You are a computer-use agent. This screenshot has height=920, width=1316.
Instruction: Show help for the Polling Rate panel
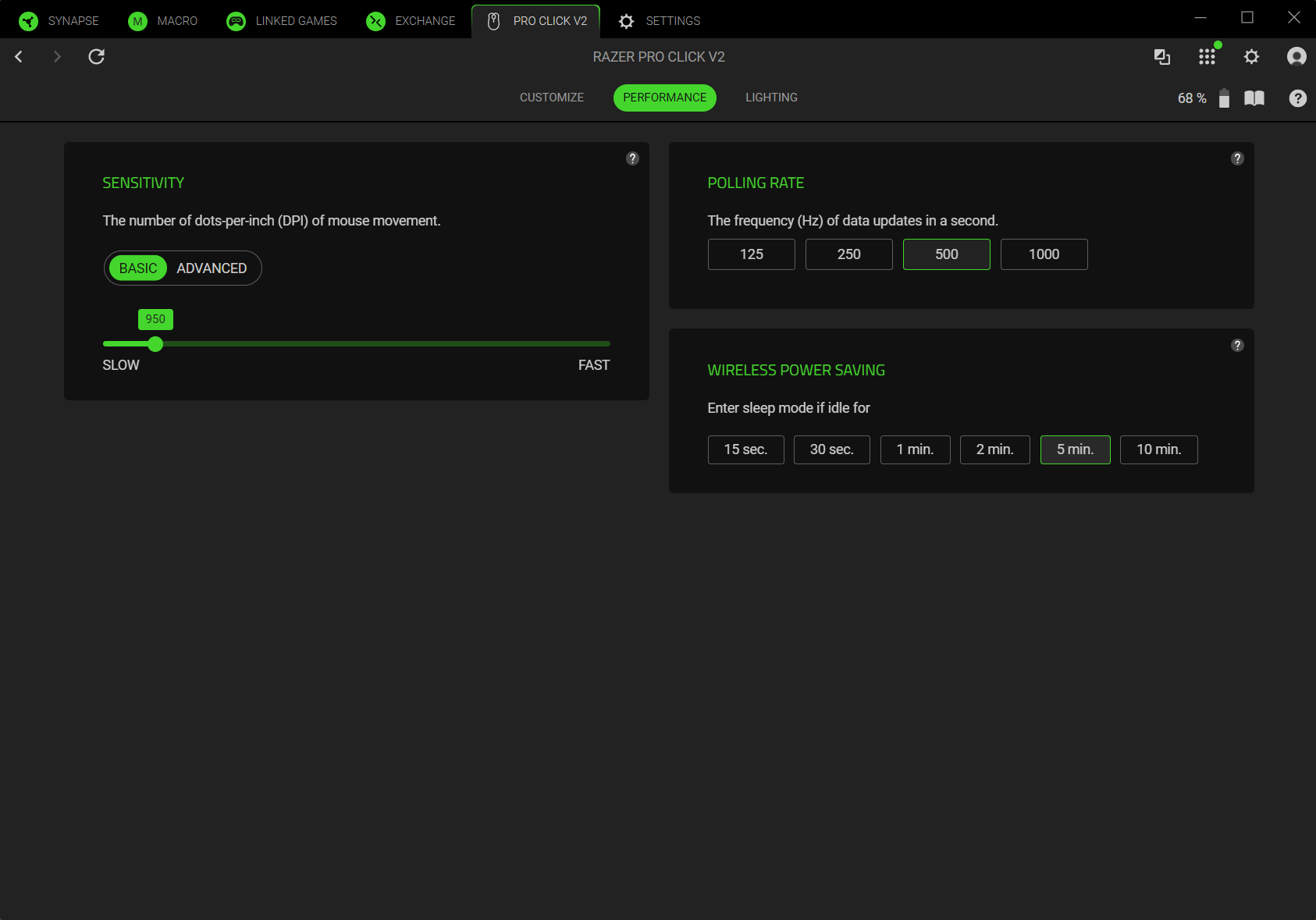[1237, 158]
